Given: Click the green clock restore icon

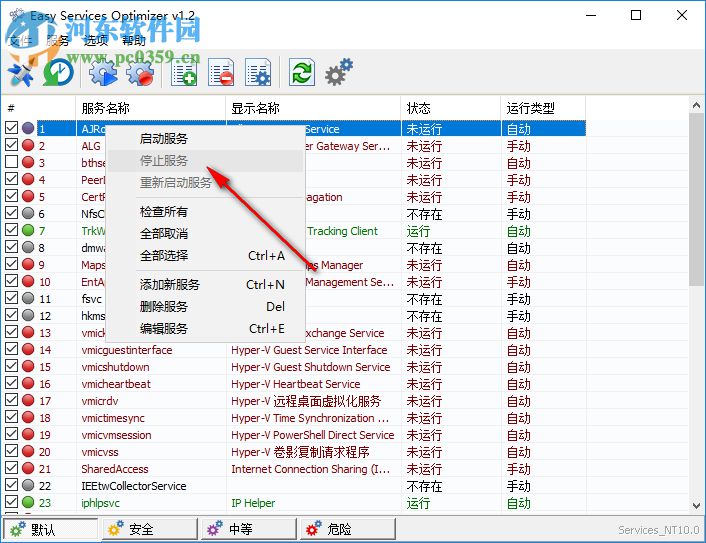Looking at the screenshot, I should (x=58, y=72).
